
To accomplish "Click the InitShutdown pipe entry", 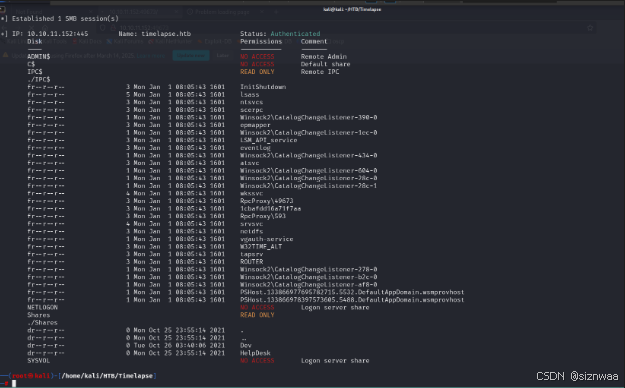I will tap(263, 87).
